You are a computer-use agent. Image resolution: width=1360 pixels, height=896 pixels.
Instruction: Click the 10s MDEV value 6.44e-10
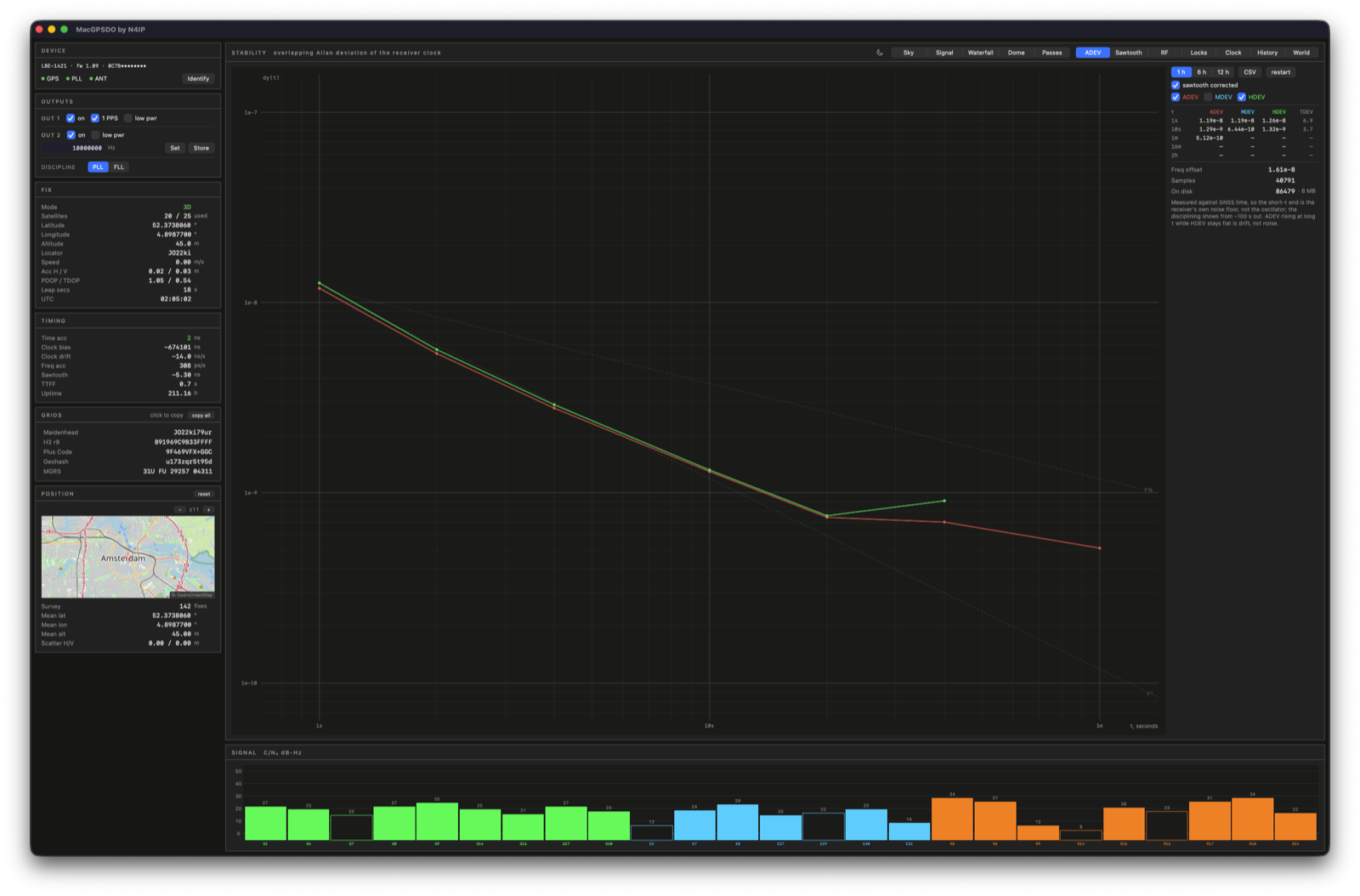point(1241,129)
